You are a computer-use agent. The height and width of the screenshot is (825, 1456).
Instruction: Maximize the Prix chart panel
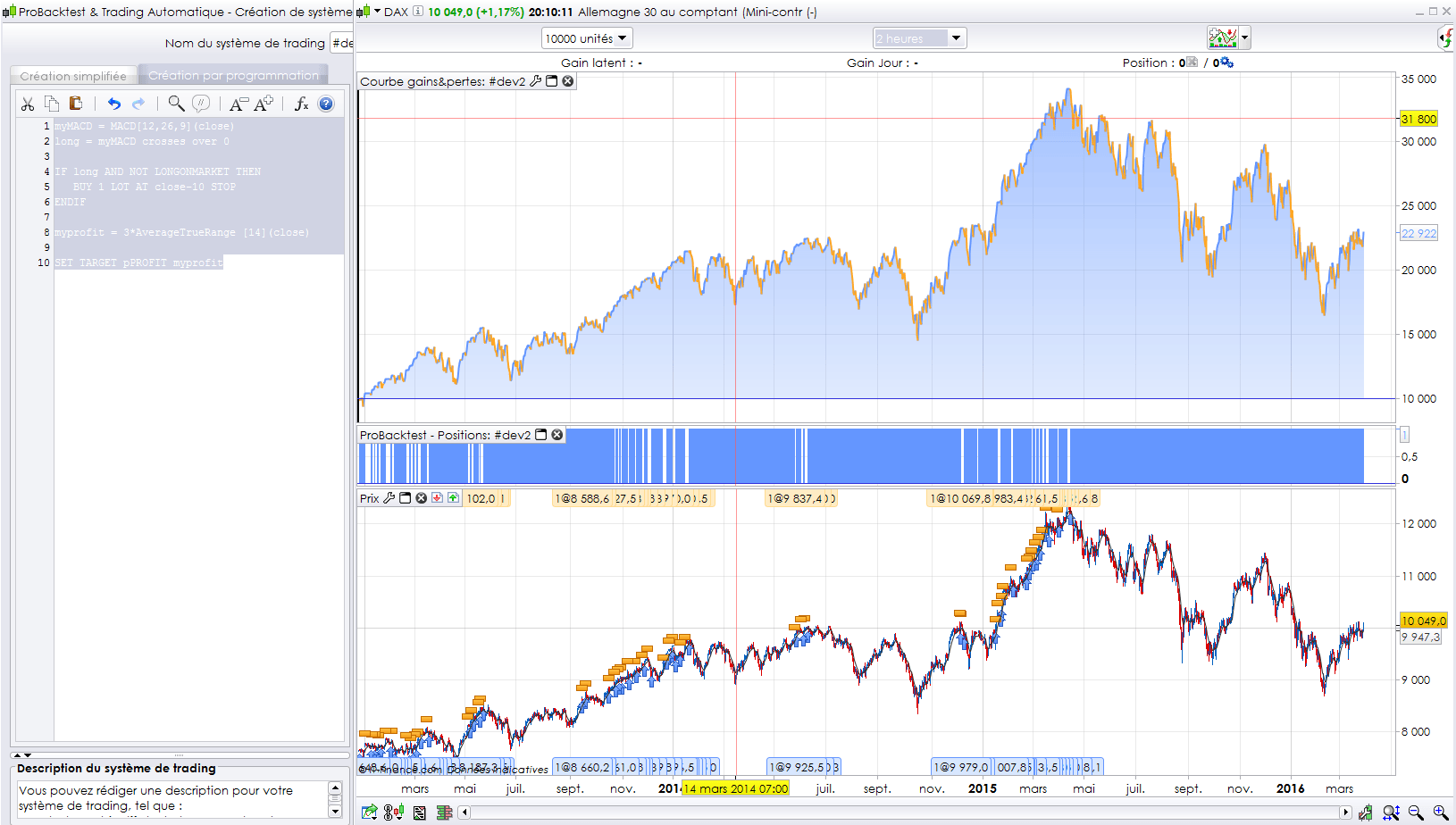click(x=406, y=498)
